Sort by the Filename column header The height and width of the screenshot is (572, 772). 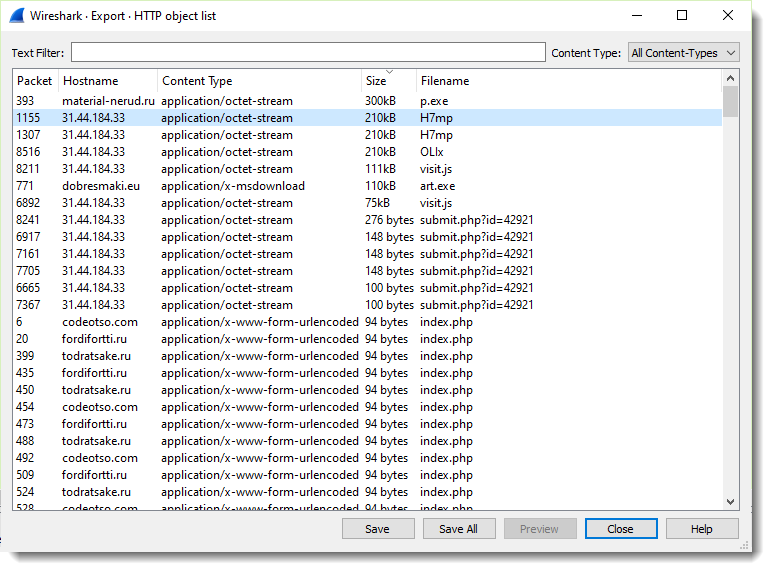pyautogui.click(x=569, y=81)
